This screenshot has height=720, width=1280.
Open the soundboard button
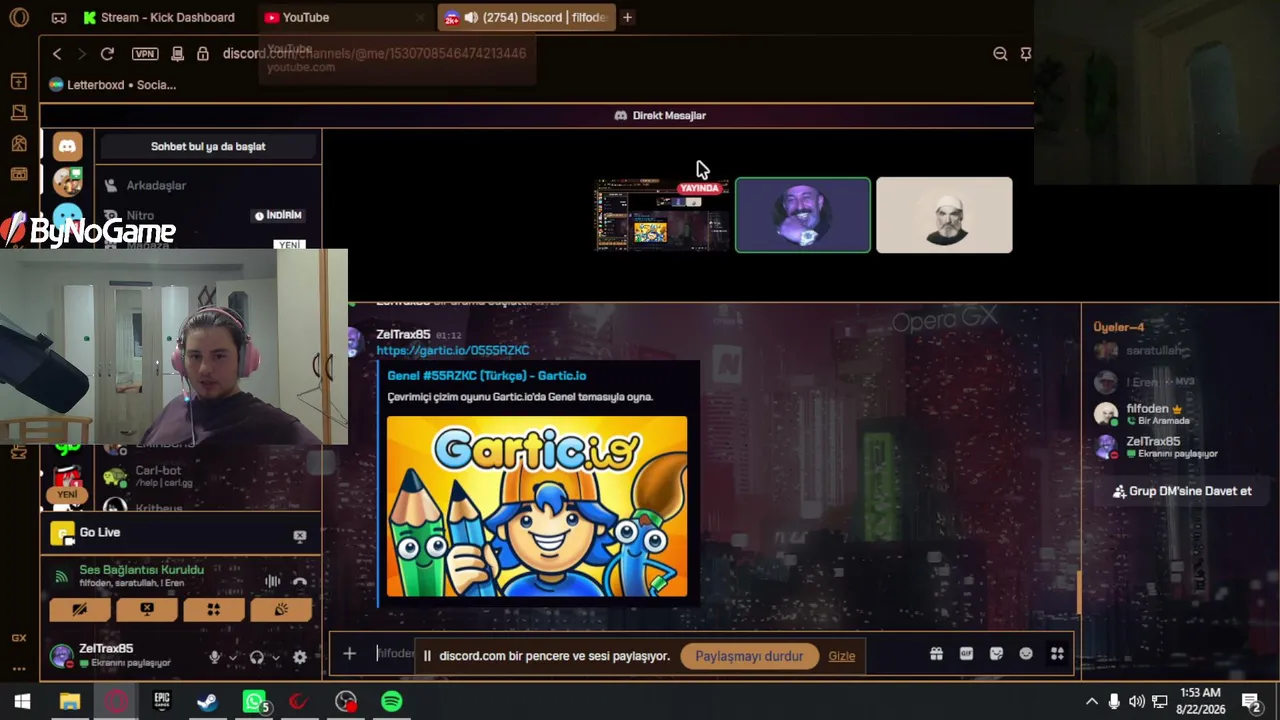[281, 609]
